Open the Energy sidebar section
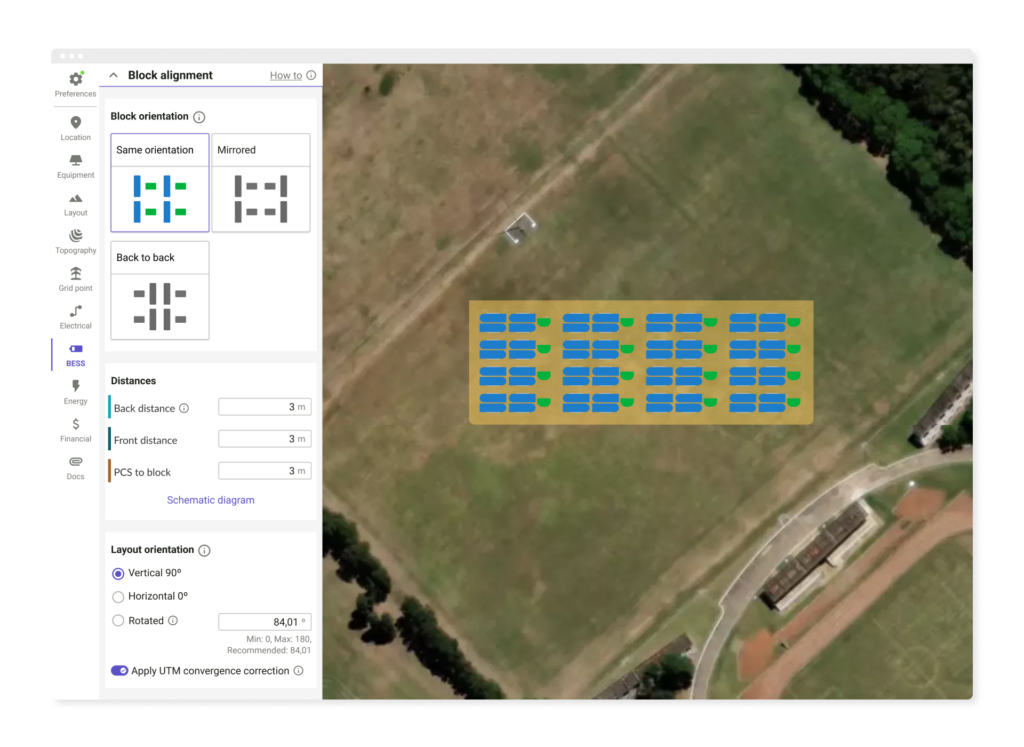 pyautogui.click(x=75, y=387)
